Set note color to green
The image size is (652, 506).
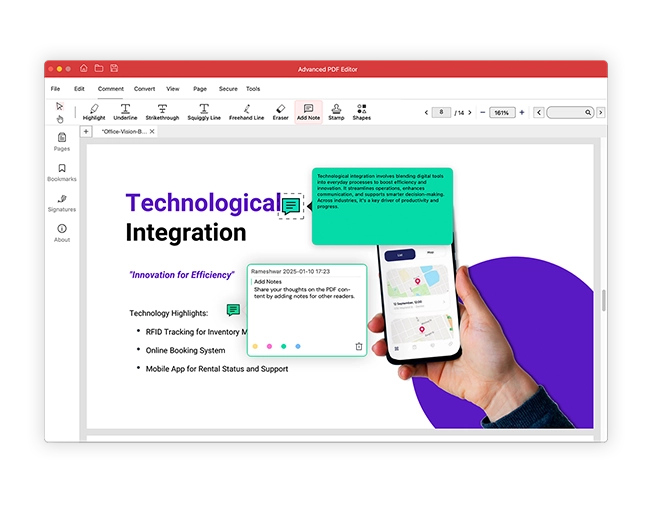(x=284, y=346)
